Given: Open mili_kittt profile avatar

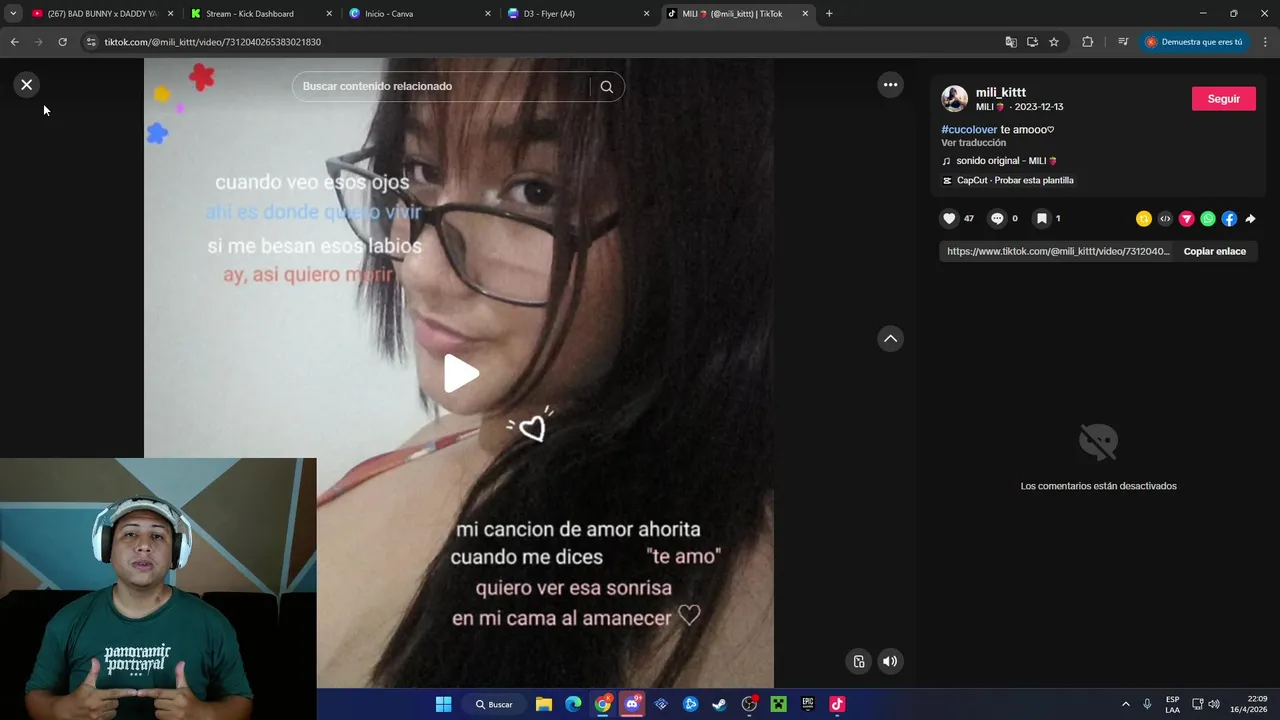Looking at the screenshot, I should coord(954,99).
